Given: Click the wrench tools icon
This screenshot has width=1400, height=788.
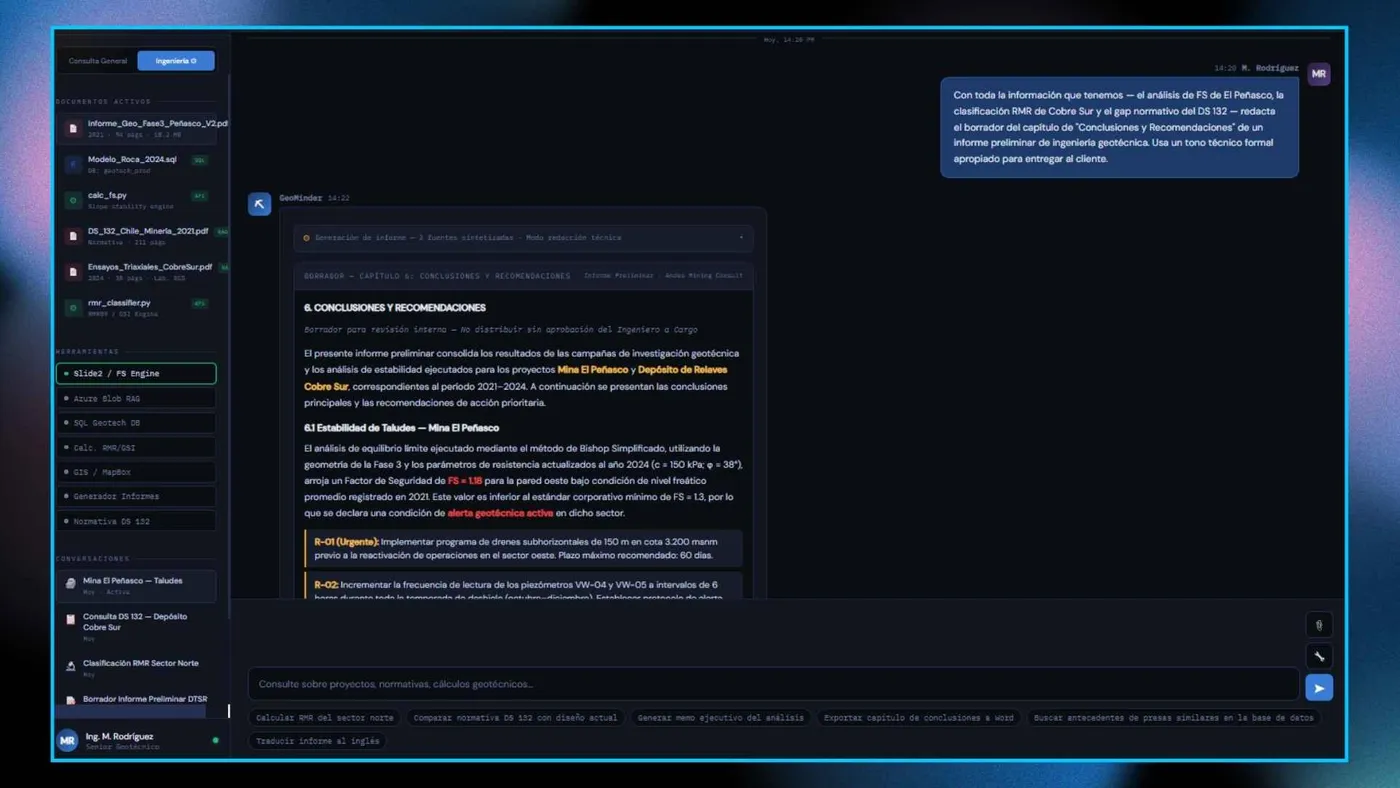Looking at the screenshot, I should (x=1319, y=656).
